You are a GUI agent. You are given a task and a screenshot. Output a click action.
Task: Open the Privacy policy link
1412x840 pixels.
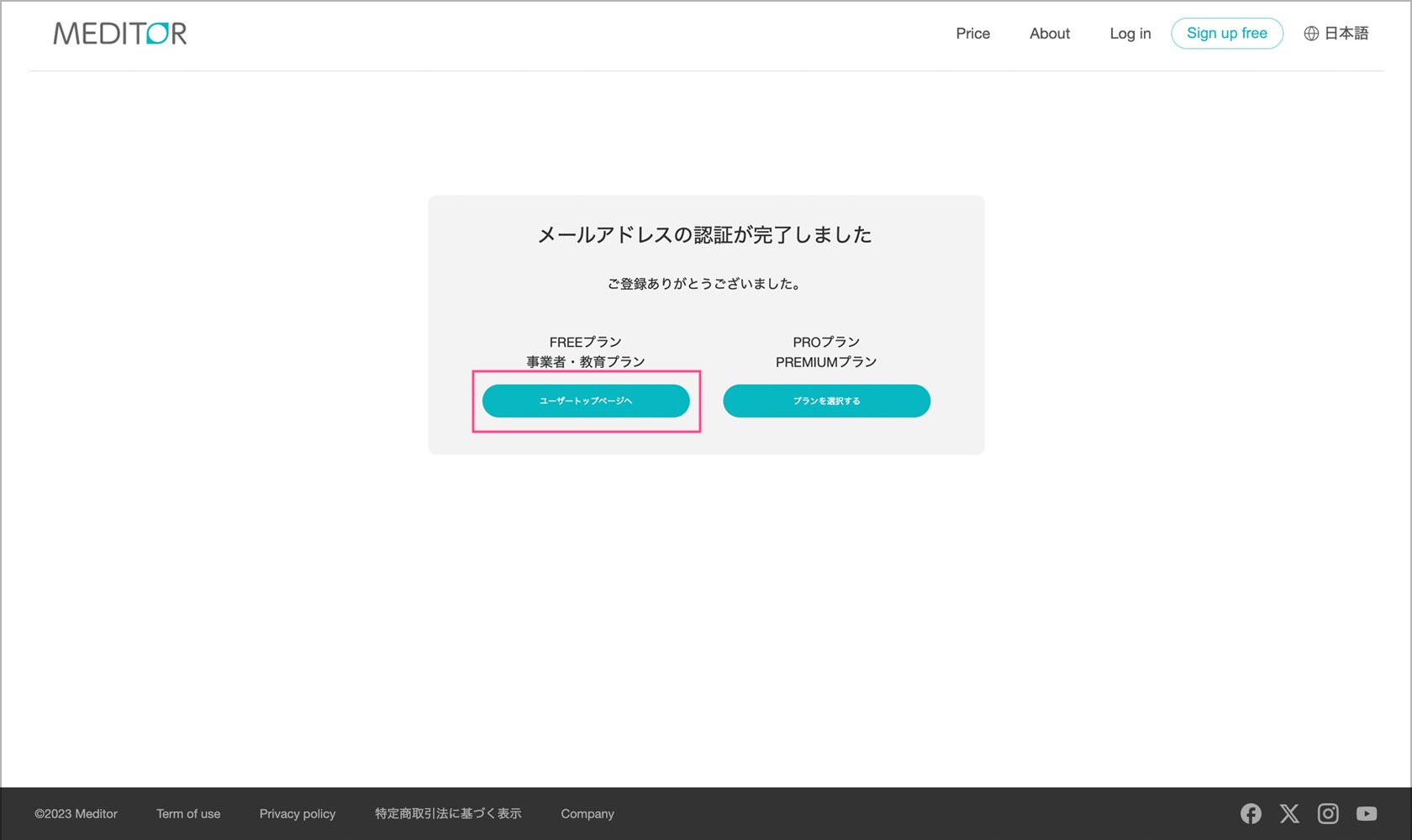(x=298, y=814)
